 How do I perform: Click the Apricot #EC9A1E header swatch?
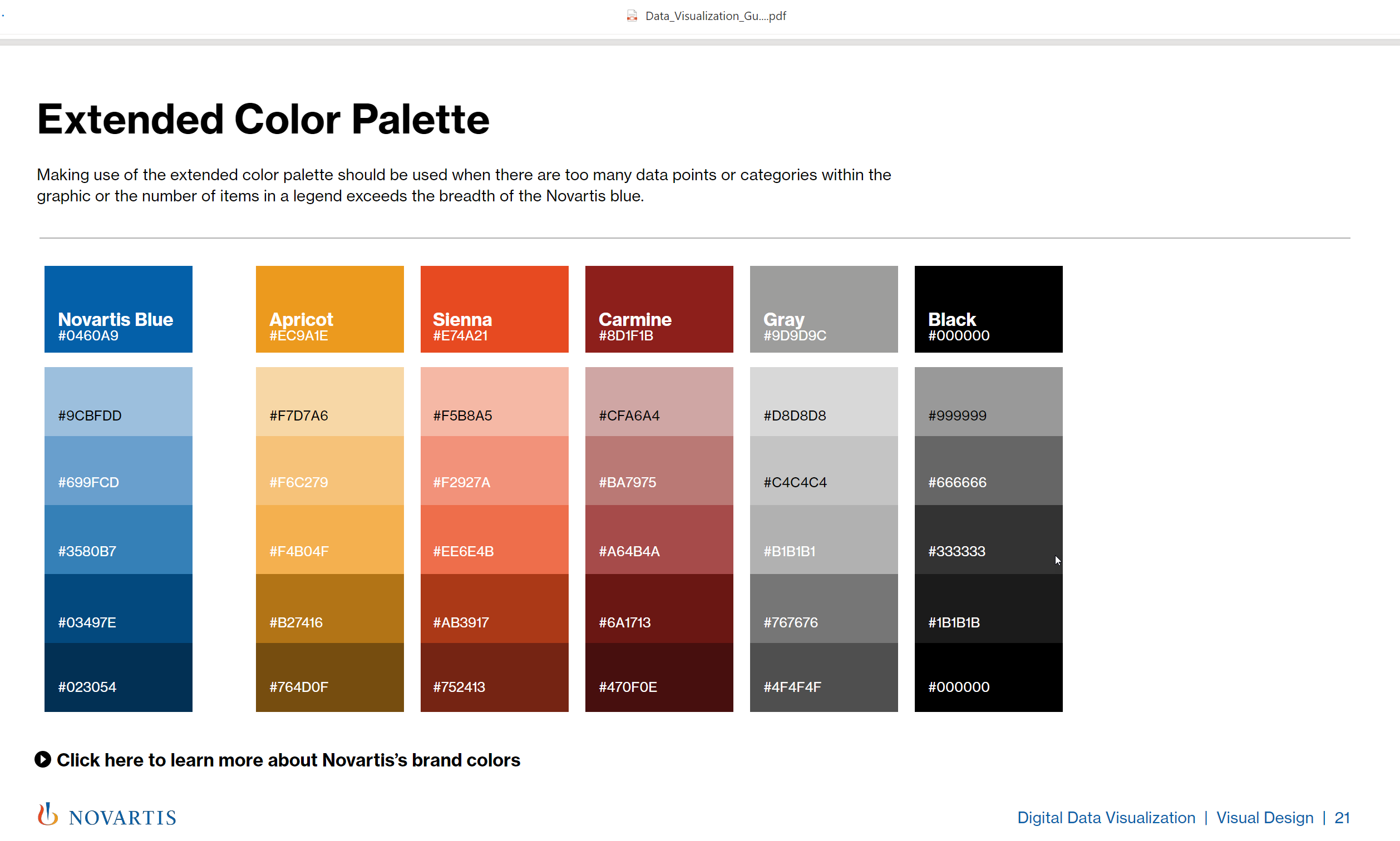point(329,309)
